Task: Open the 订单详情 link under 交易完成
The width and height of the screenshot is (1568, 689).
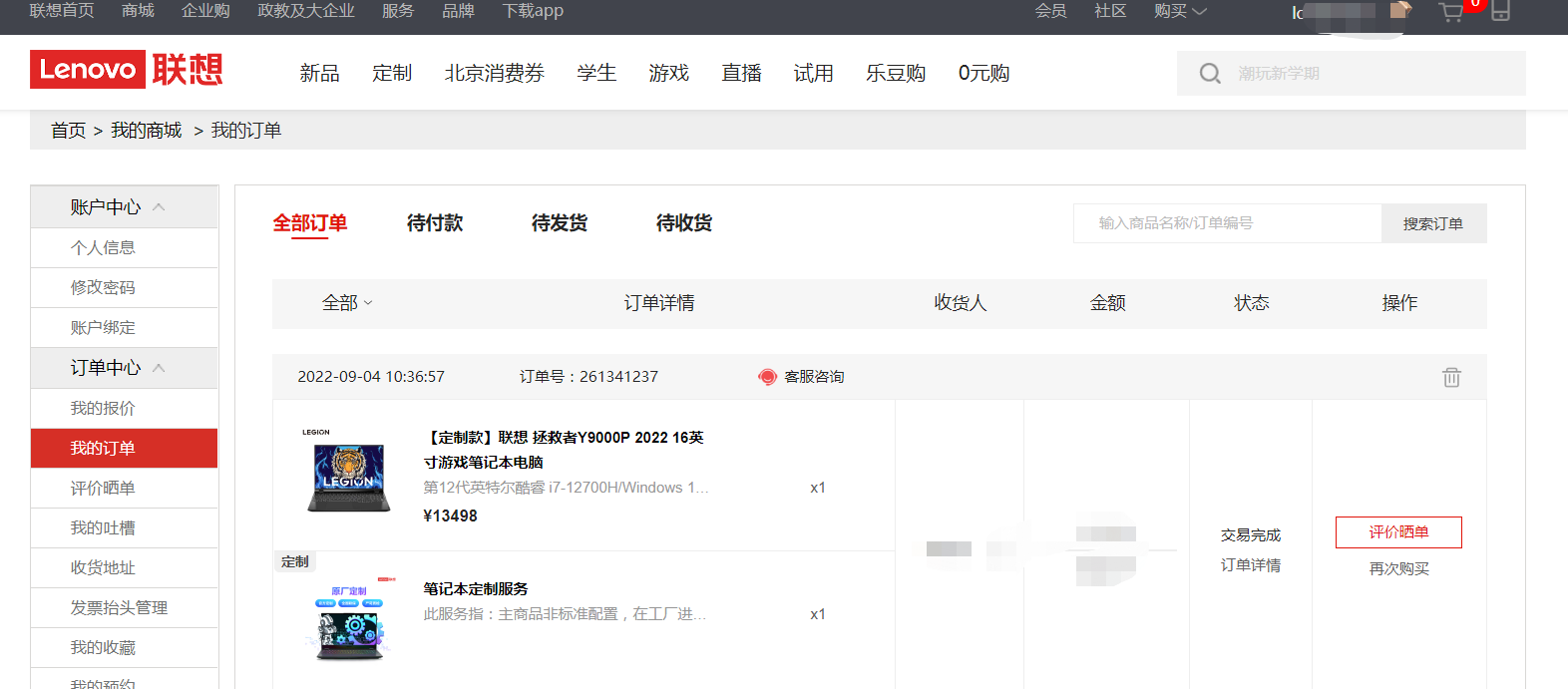Action: click(1251, 565)
